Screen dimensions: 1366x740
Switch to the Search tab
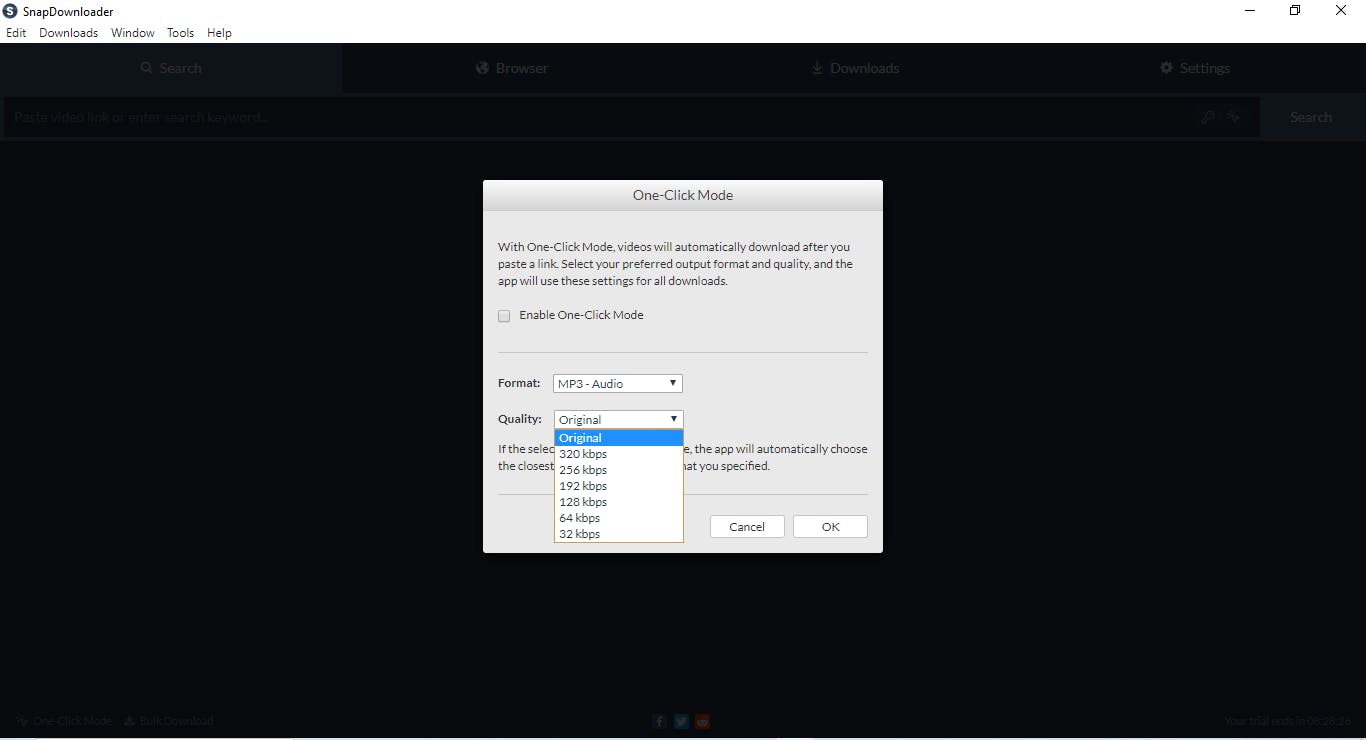(171, 68)
